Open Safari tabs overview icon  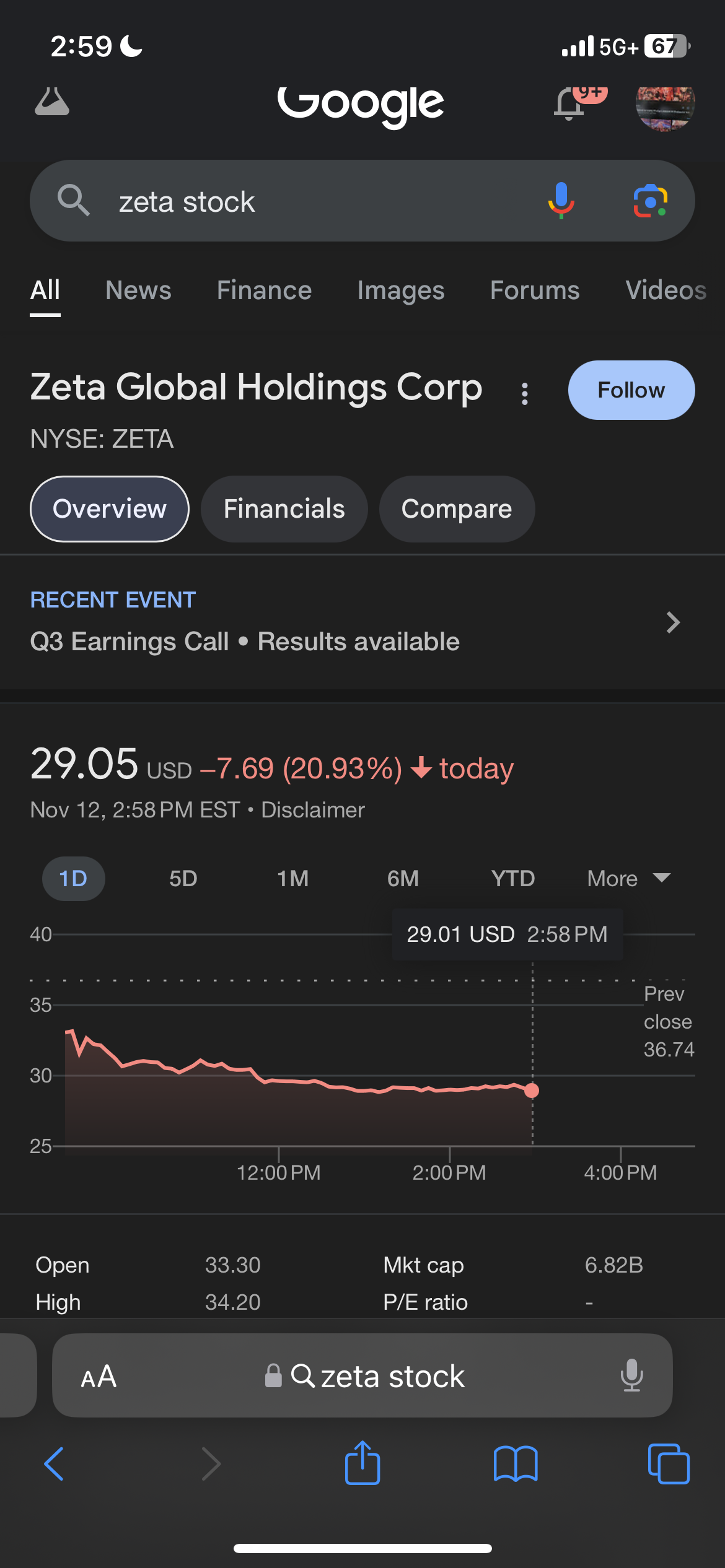tap(669, 1464)
